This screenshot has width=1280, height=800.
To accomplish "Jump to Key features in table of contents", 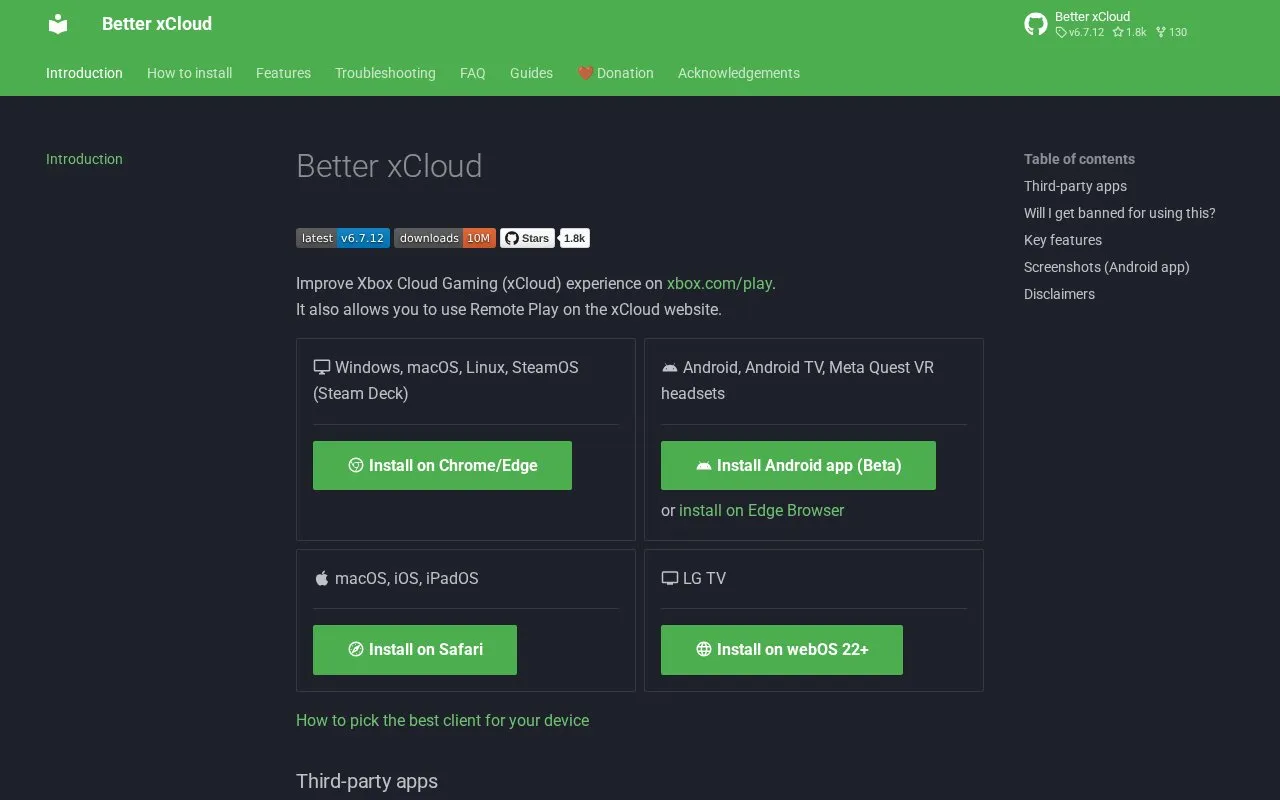I will tap(1063, 240).
